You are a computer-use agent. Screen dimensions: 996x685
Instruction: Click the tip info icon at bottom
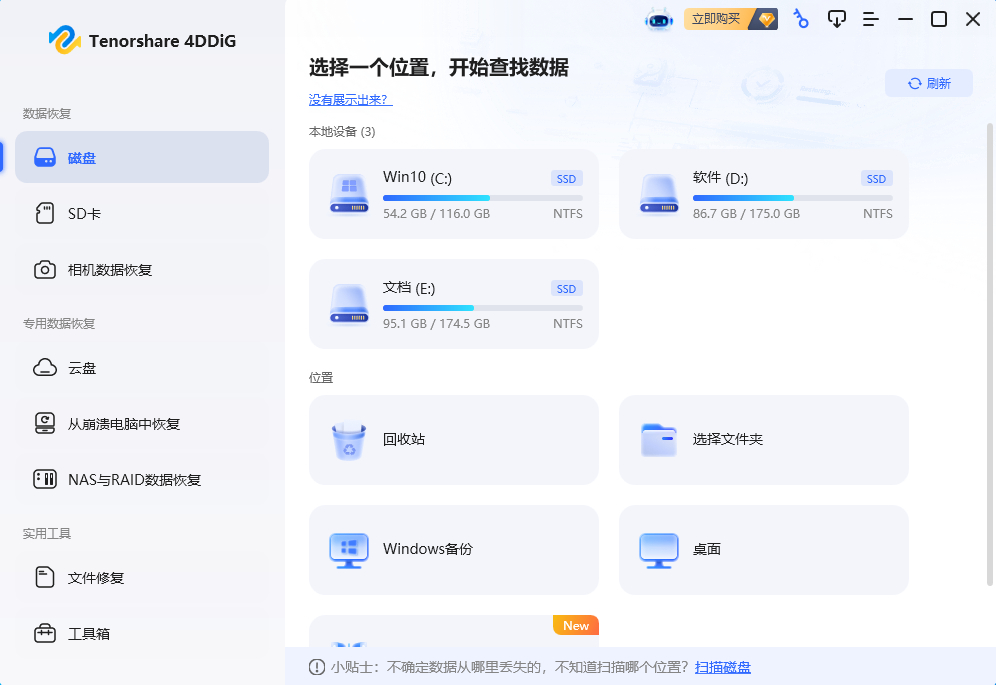click(x=317, y=667)
